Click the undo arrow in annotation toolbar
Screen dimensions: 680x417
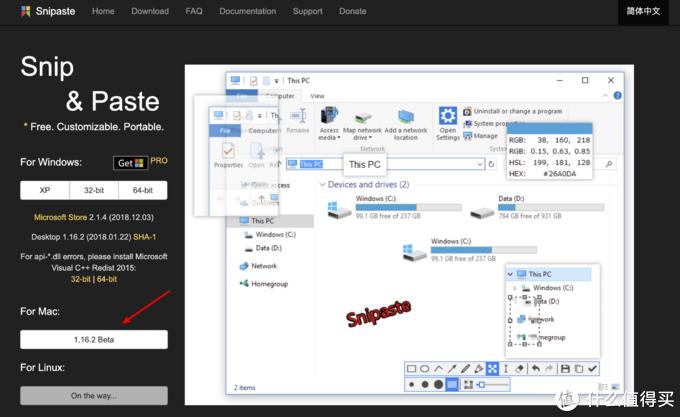coord(536,369)
